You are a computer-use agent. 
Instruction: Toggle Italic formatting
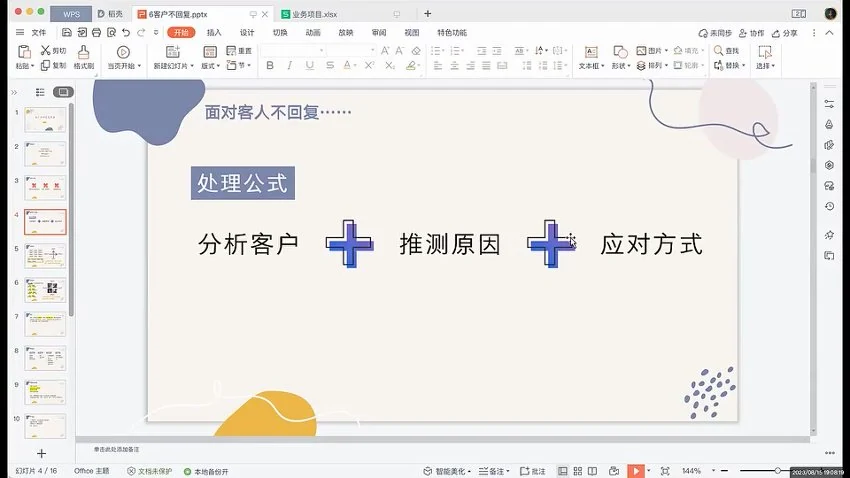pos(289,65)
